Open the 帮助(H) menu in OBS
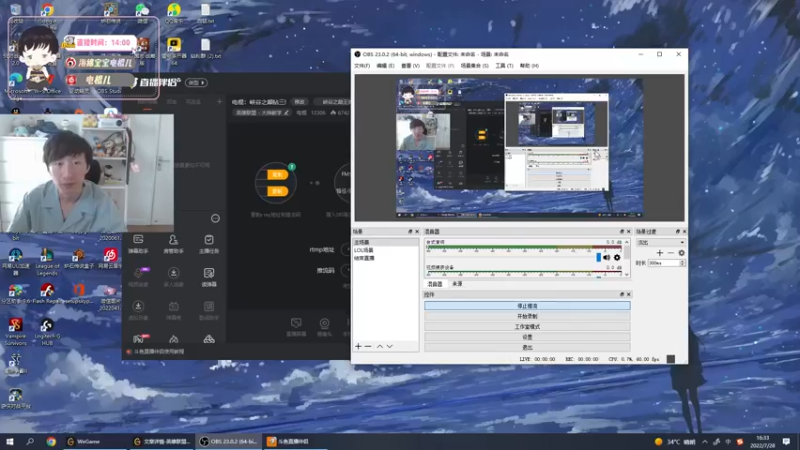Screen dimensions: 800x450 (529, 66)
